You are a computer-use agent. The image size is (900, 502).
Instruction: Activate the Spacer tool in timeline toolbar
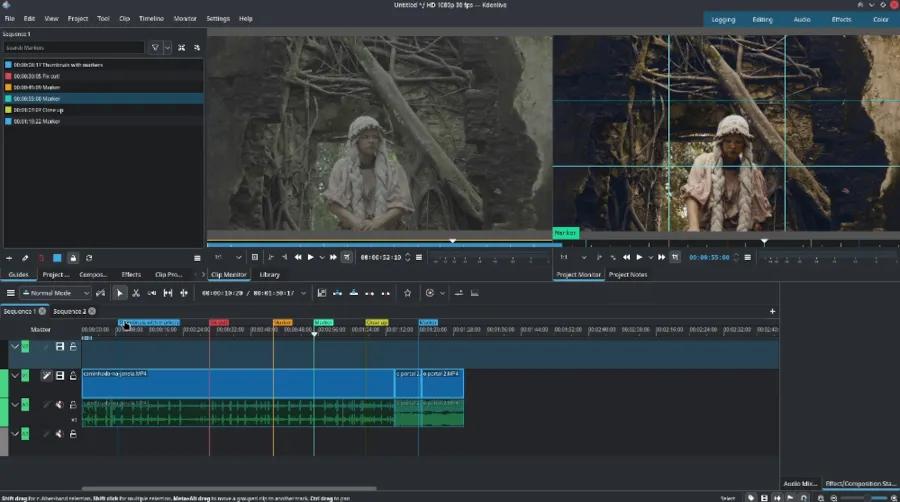pos(152,293)
